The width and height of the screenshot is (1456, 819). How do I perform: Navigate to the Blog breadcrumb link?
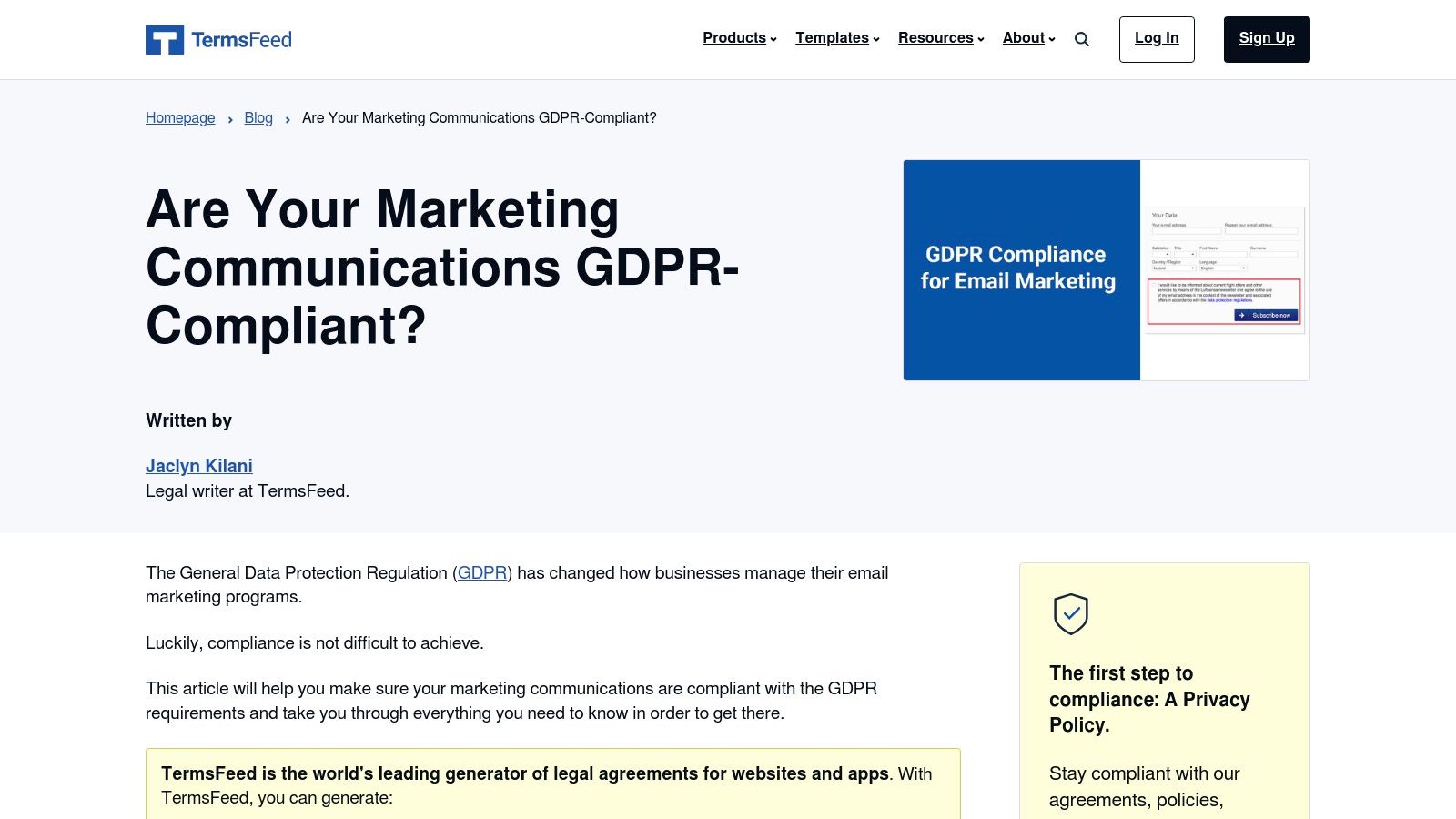[258, 117]
